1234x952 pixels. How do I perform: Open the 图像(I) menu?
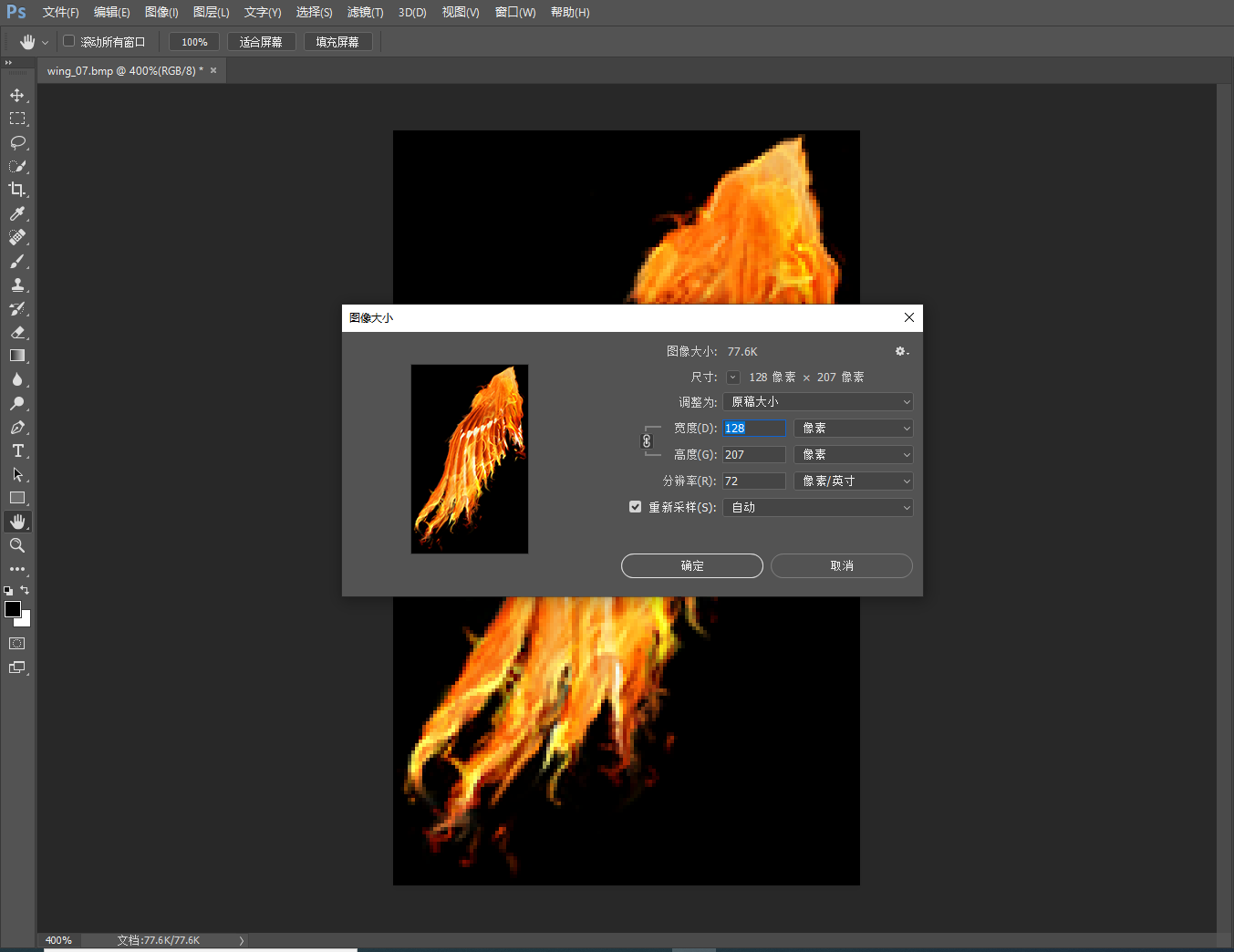pyautogui.click(x=161, y=12)
